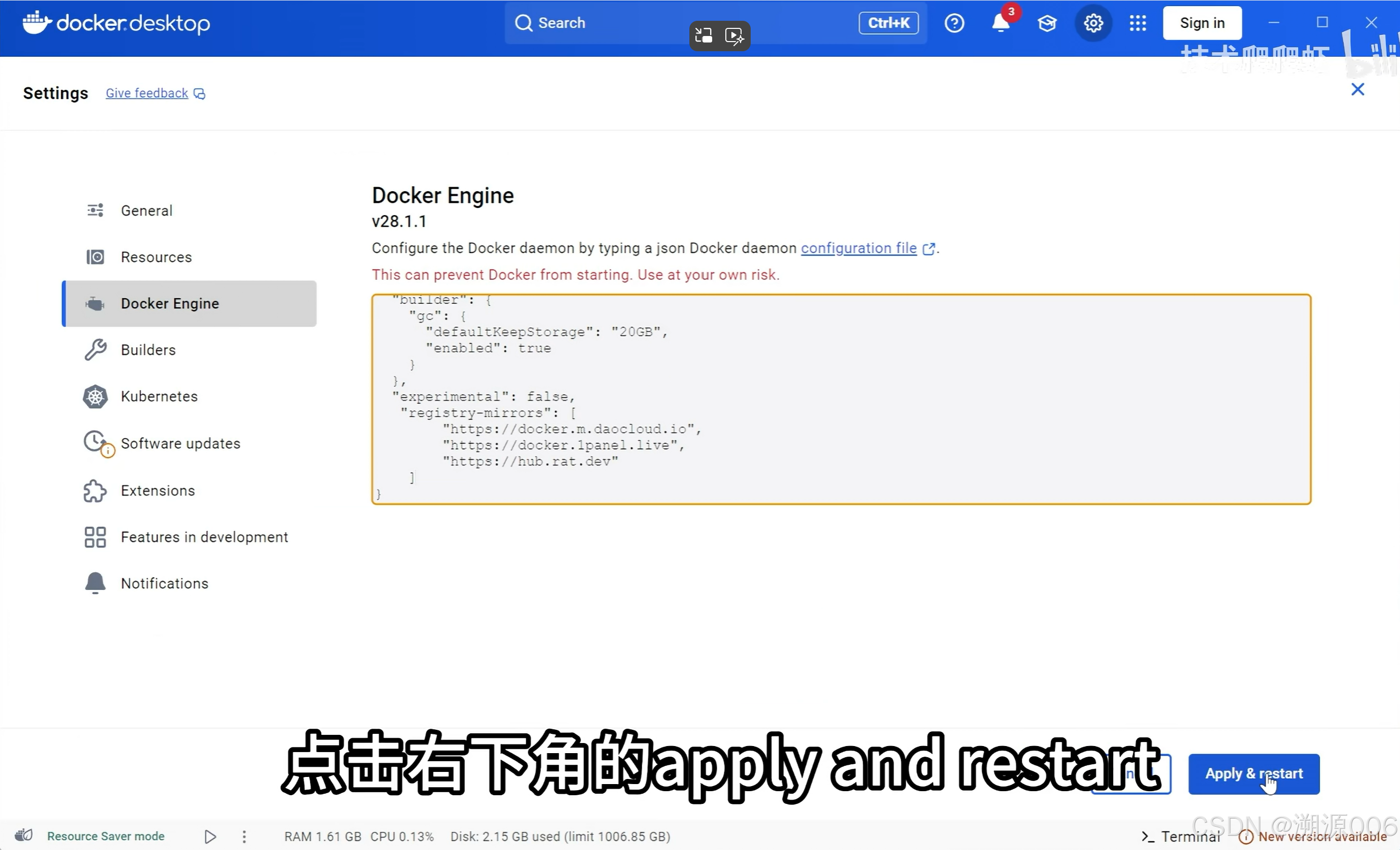Open the Kubernetes settings section
This screenshot has width=1400, height=850.
click(x=189, y=397)
